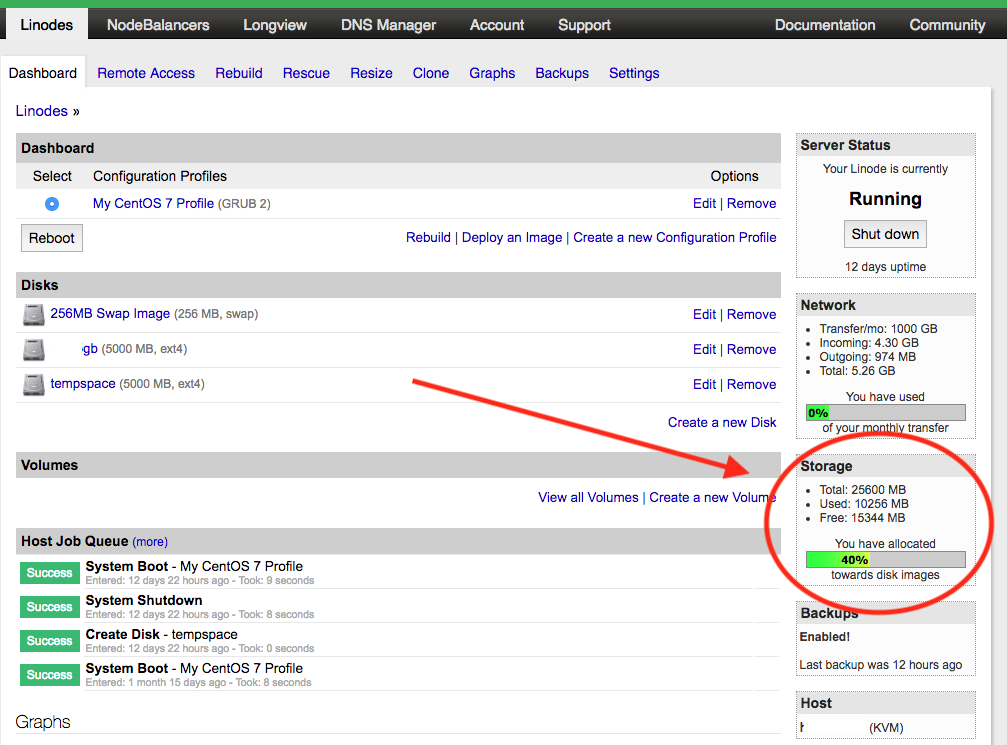Open the tempspace disk link
The width and height of the screenshot is (1007, 745).
[x=83, y=383]
